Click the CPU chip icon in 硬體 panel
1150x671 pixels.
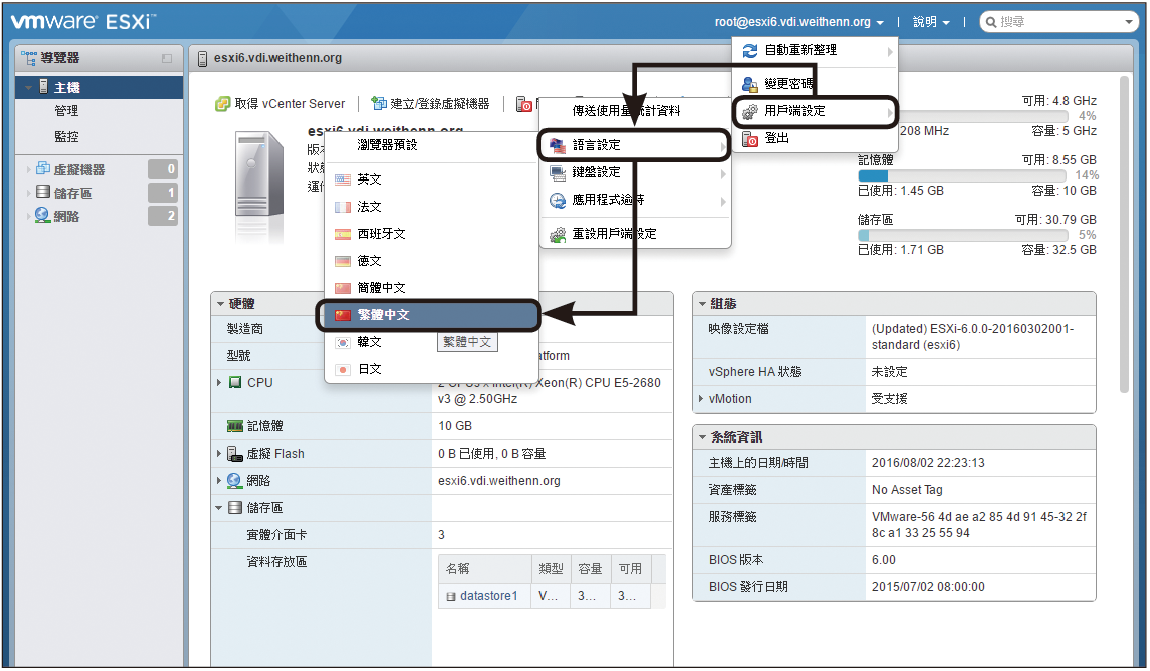click(x=235, y=383)
